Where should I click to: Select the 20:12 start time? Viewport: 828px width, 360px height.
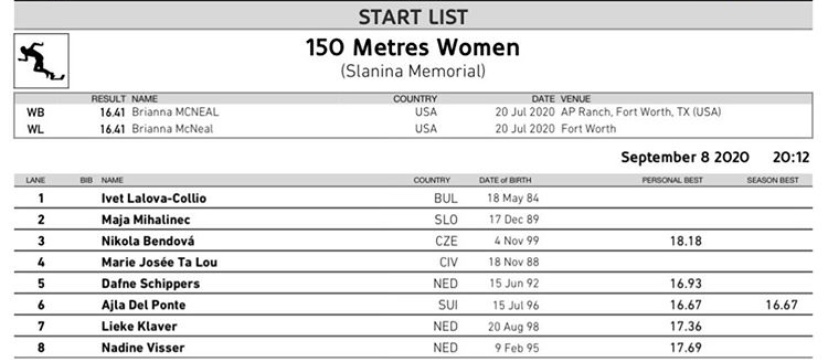(x=791, y=157)
